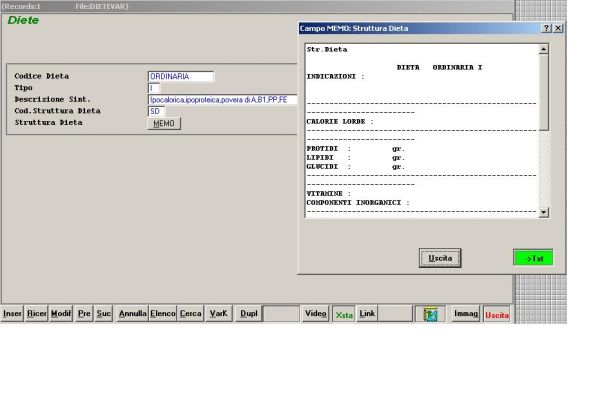Click the 'Codice Dieta' label
Screen dimensions: 600x394
click(x=42, y=76)
